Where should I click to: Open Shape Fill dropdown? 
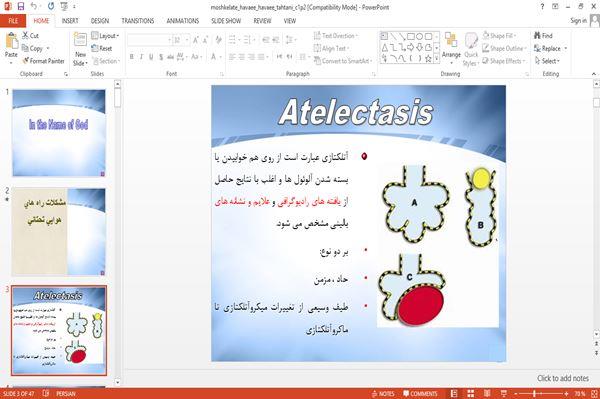[499, 36]
